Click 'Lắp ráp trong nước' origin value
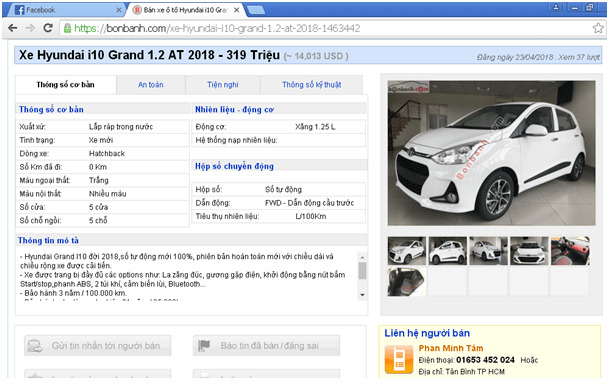The width and height of the screenshot is (609, 384). point(121,127)
